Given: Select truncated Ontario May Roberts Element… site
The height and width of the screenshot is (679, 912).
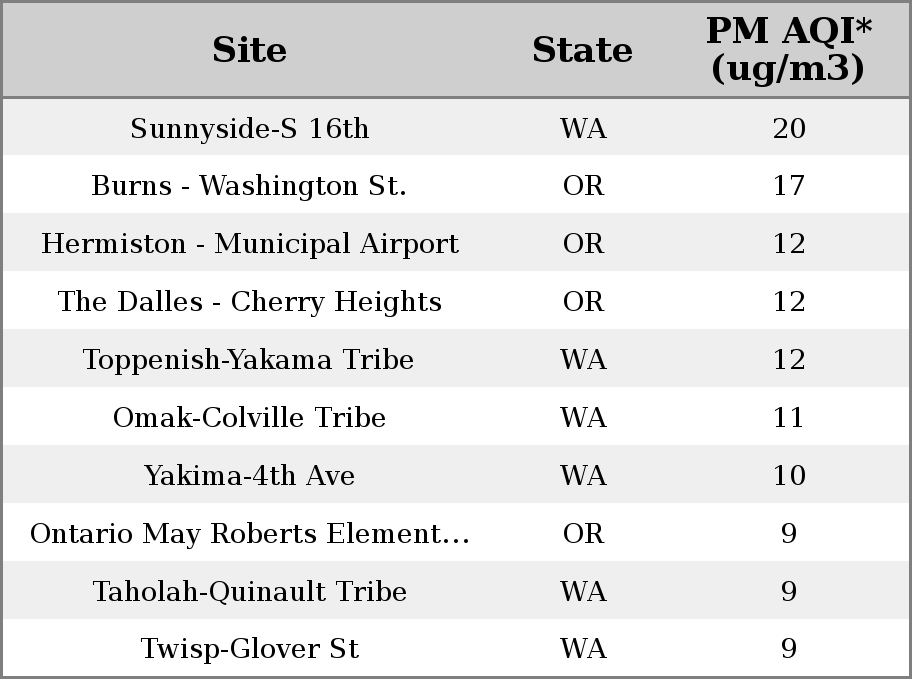Looking at the screenshot, I should tap(250, 534).
